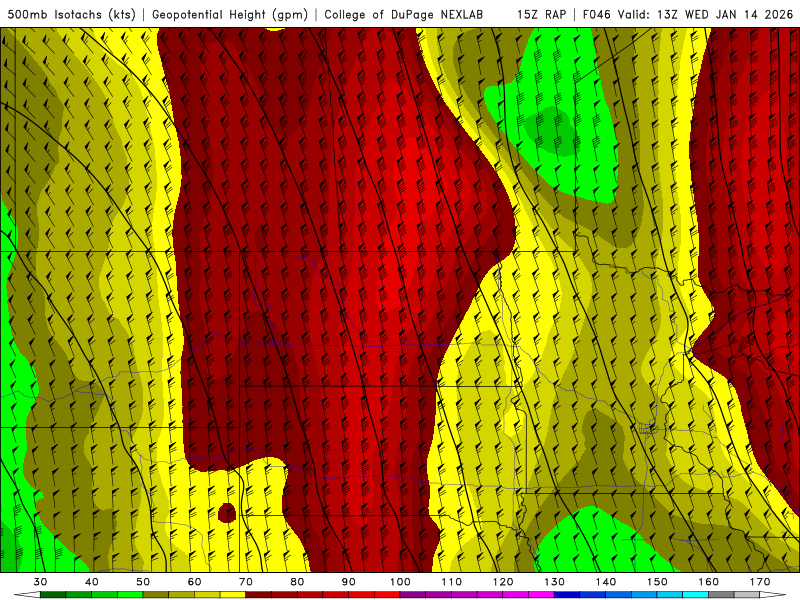Image resolution: width=800 pixels, height=600 pixels.
Task: Click the '500mb Isotachs (kts)' title text
Action: coord(71,15)
